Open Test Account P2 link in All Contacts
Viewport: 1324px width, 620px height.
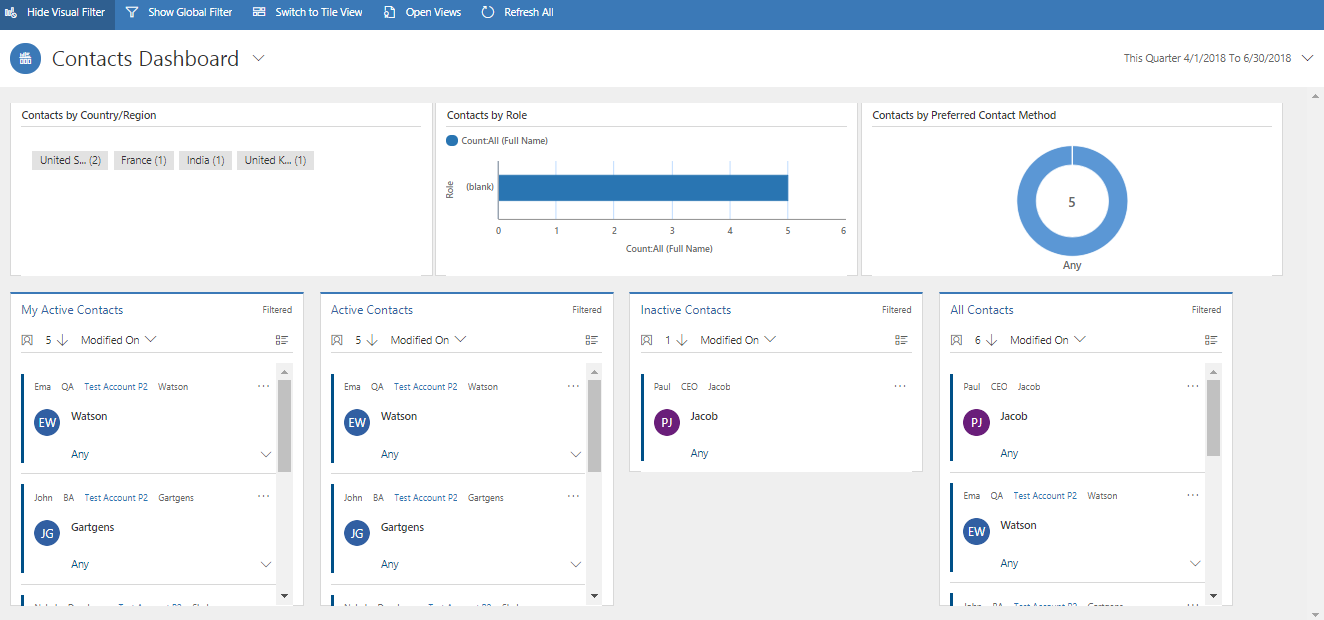pyautogui.click(x=1045, y=496)
